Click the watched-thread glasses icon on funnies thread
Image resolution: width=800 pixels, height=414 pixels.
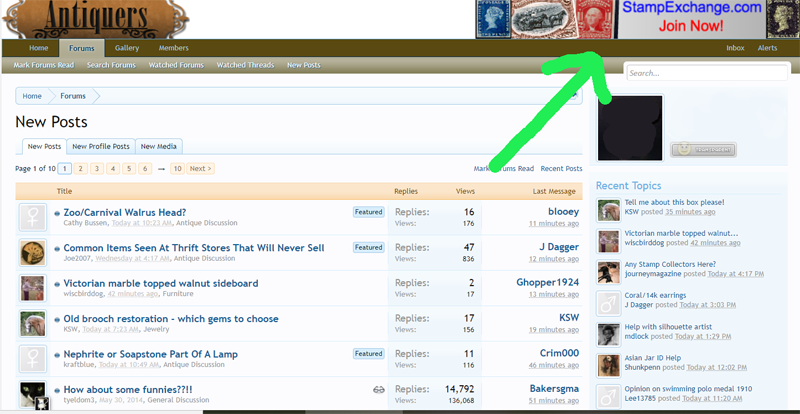pos(379,389)
